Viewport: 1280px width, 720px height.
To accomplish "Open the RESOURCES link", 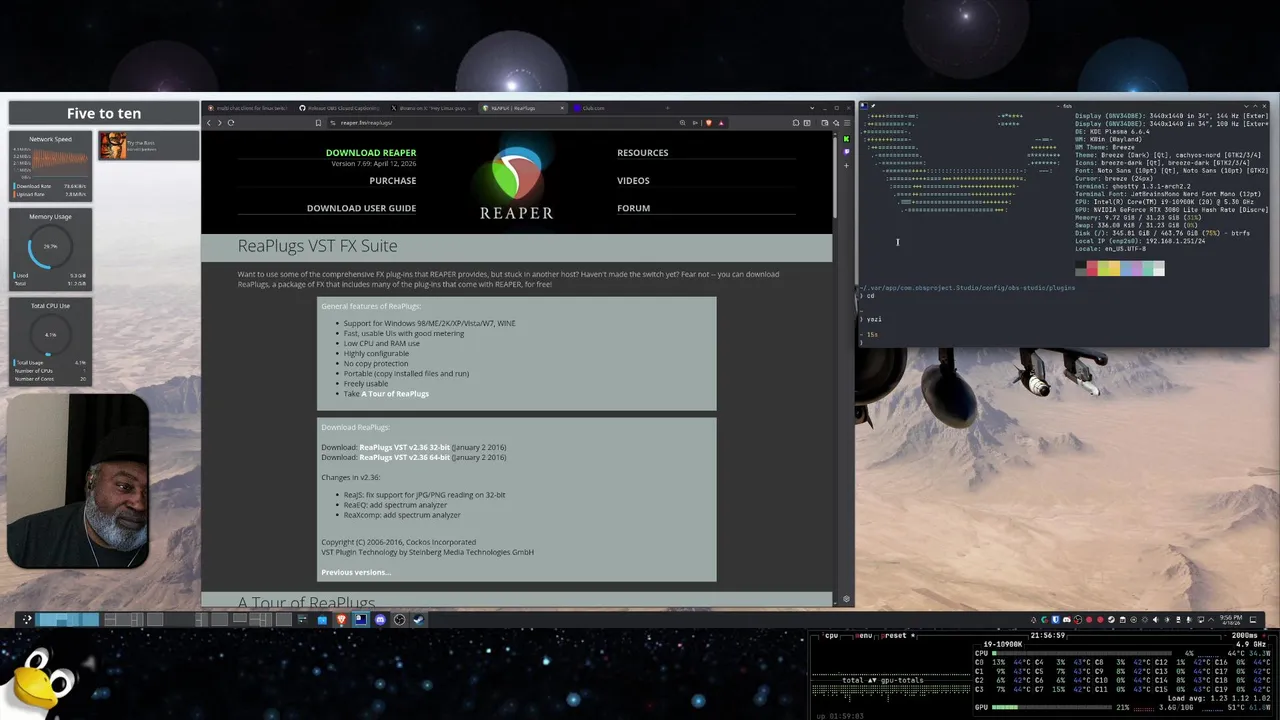I will [x=643, y=153].
